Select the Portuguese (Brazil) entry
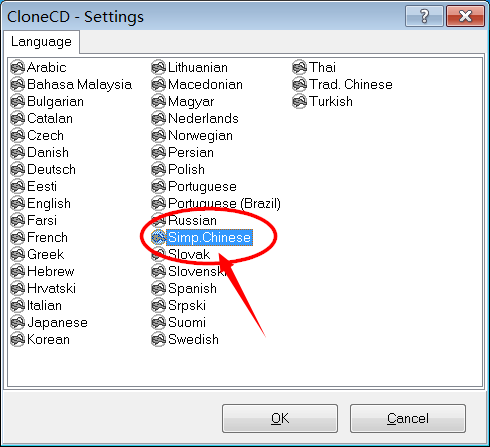This screenshot has width=490, height=447. click(x=224, y=203)
